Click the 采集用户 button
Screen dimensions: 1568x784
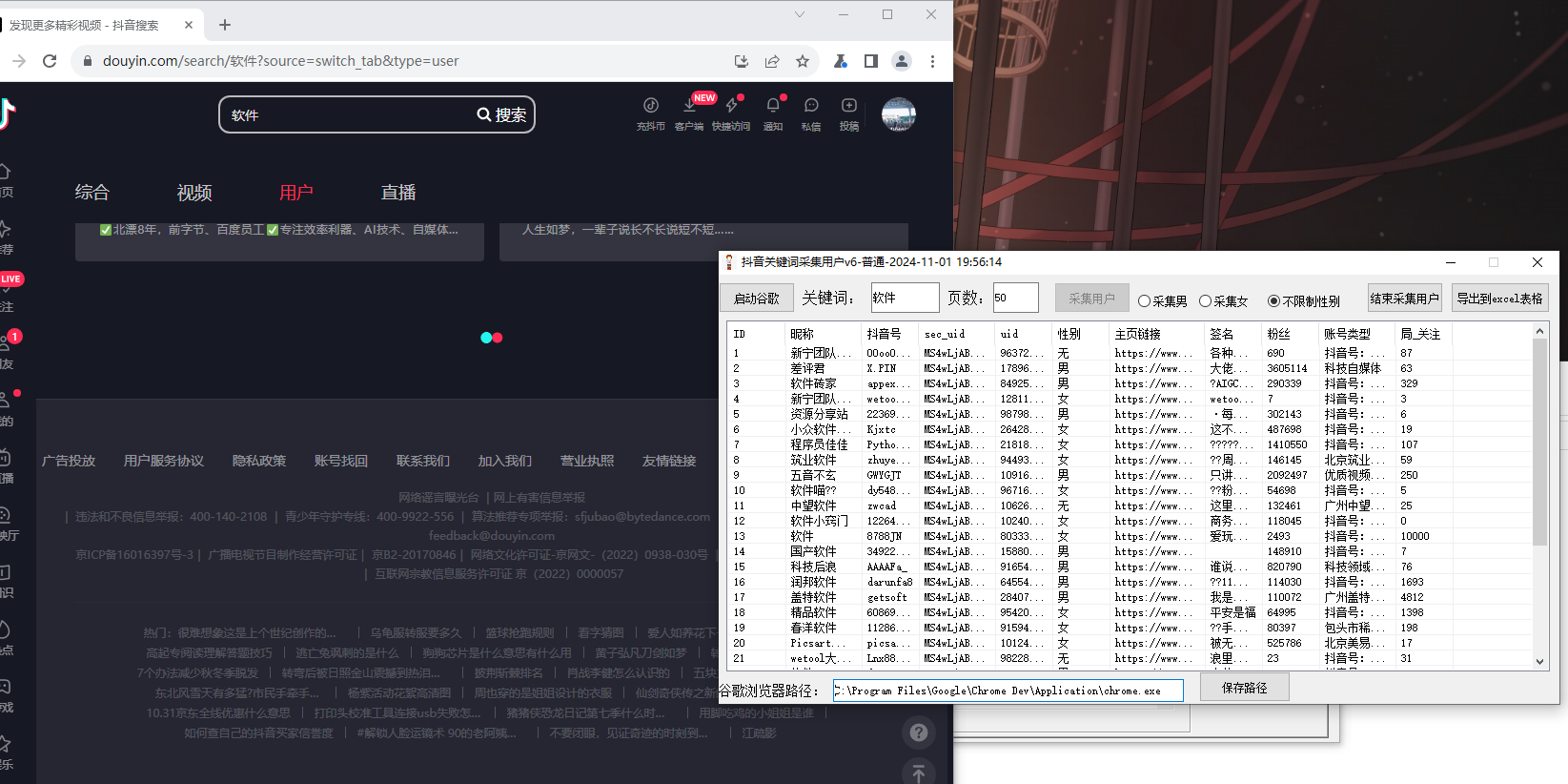[x=1092, y=298]
